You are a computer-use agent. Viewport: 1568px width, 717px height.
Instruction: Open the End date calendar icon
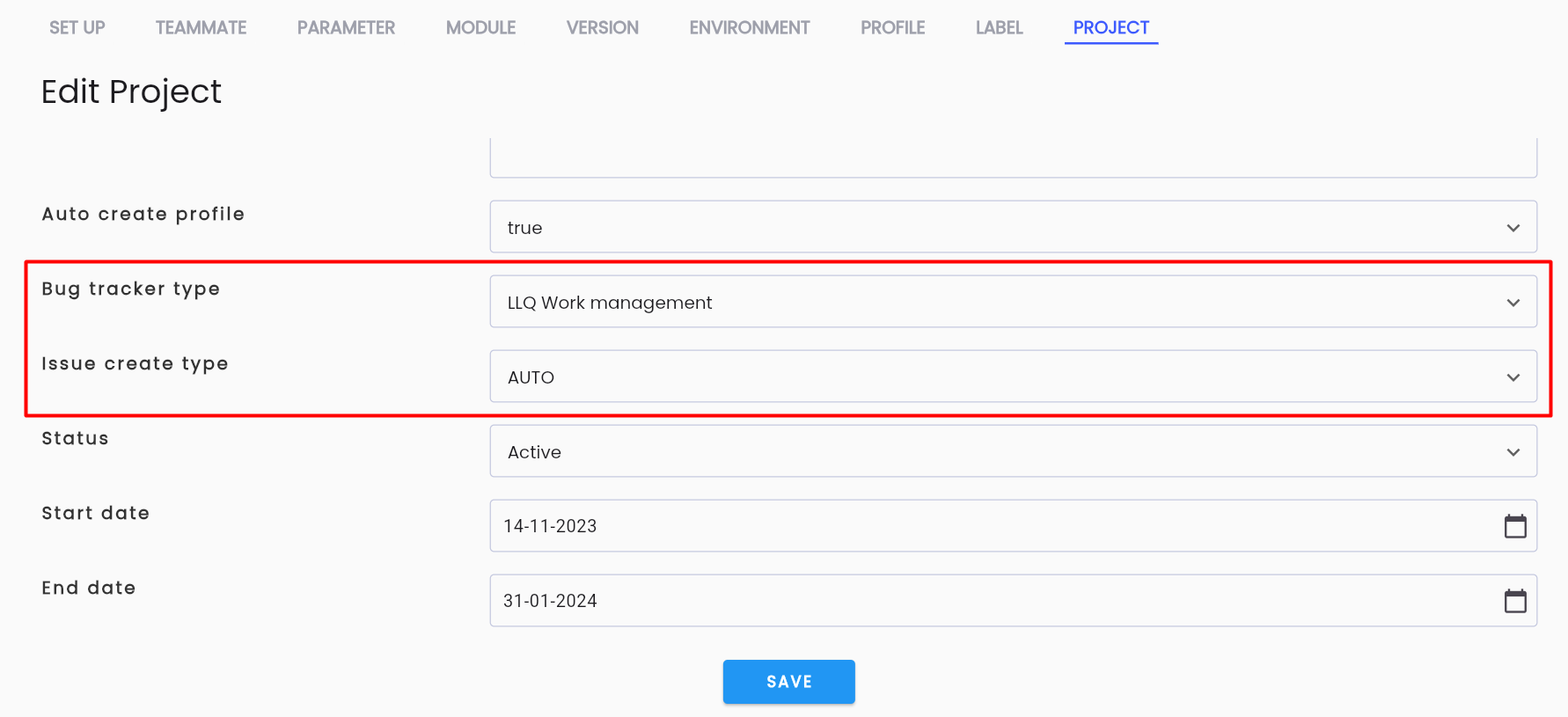click(1514, 601)
